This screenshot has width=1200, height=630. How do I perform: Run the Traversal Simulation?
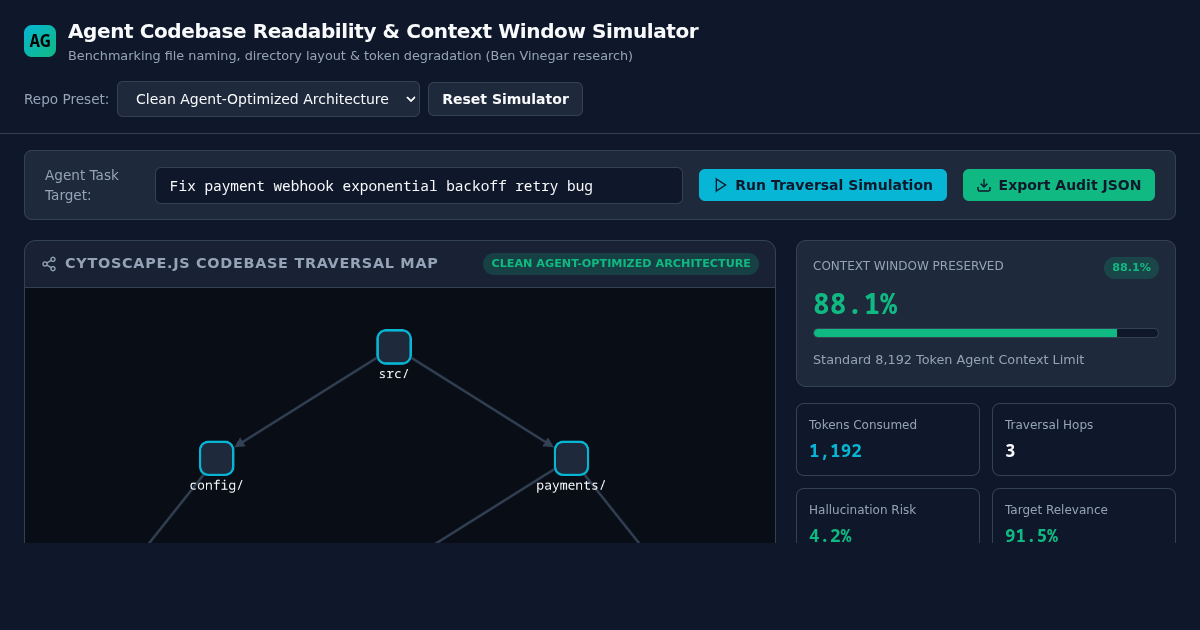pos(823,185)
